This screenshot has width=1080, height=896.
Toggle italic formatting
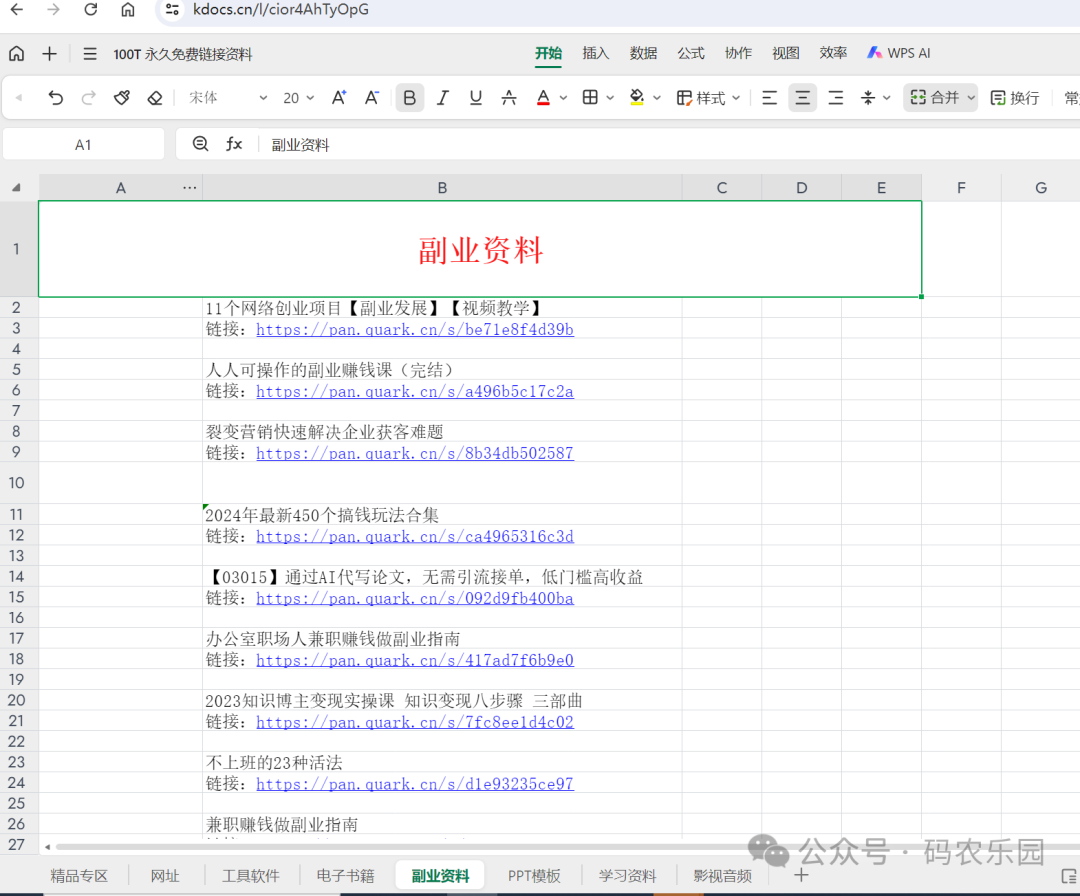click(442, 98)
